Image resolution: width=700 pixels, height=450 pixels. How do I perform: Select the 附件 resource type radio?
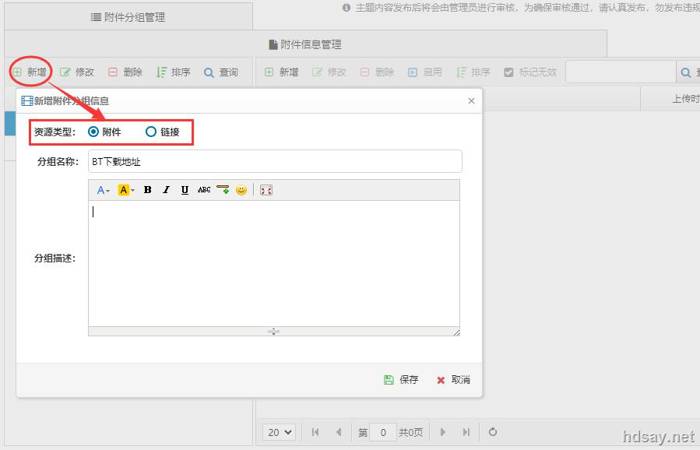pos(93,132)
